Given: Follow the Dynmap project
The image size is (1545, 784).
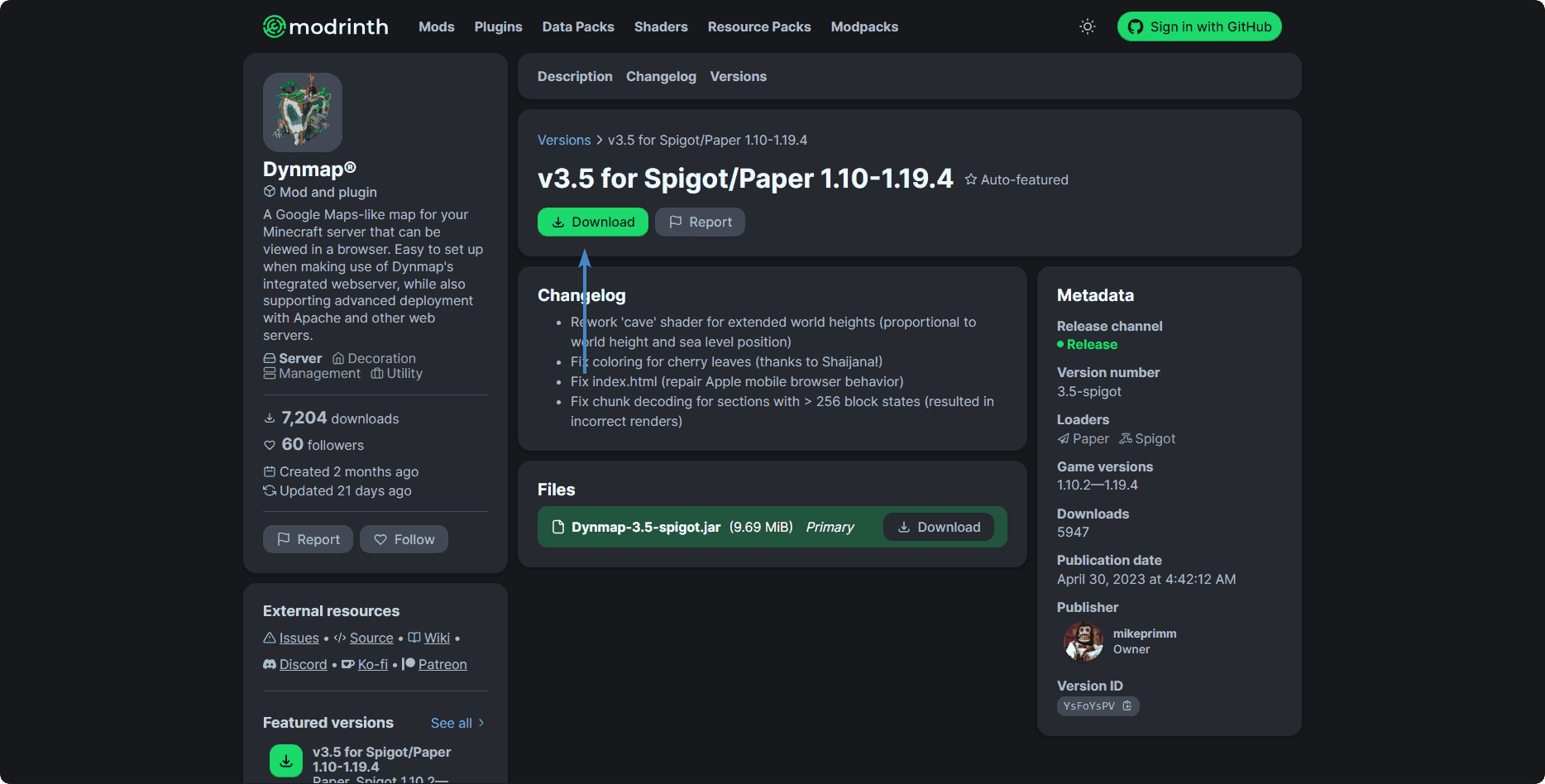Looking at the screenshot, I should pos(404,540).
